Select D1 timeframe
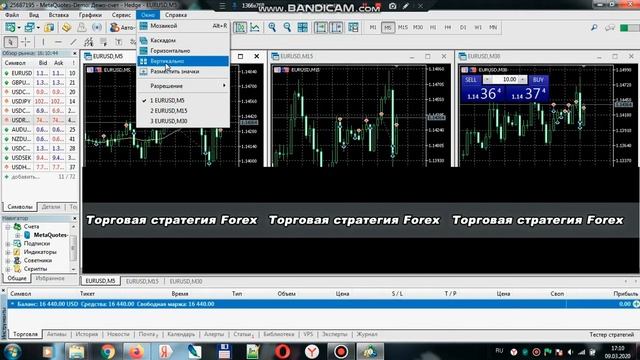The image size is (640, 360). point(463,27)
